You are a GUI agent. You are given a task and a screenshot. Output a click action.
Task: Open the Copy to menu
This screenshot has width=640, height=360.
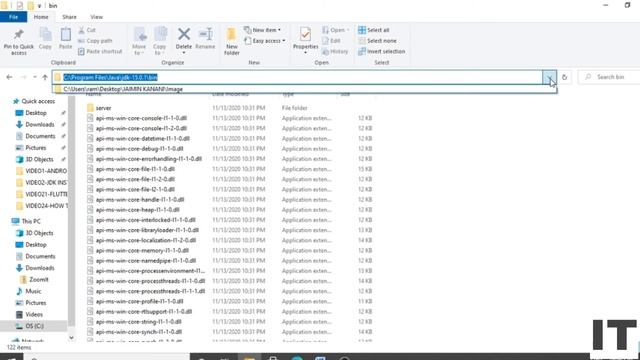tap(160, 41)
